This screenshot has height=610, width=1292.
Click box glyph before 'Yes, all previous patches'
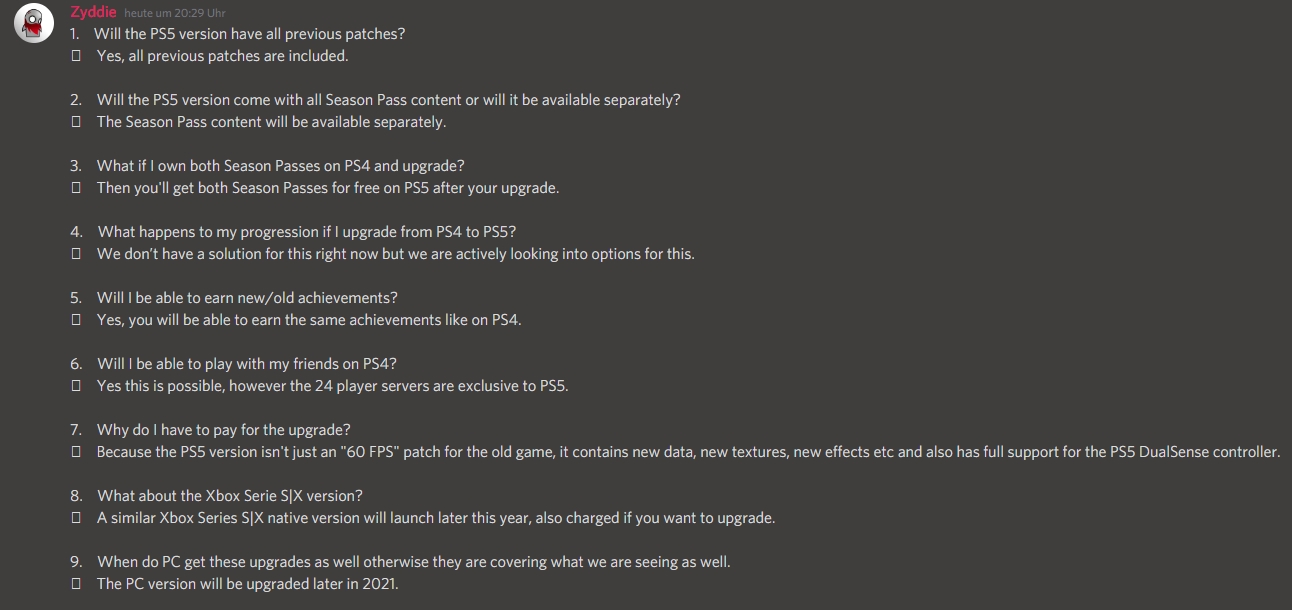76,56
